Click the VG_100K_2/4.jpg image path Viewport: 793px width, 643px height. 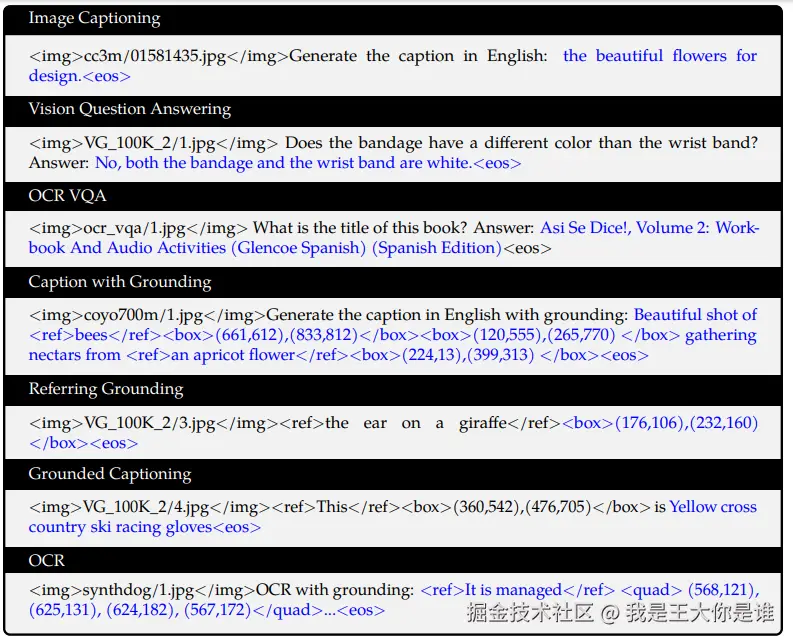point(146,507)
